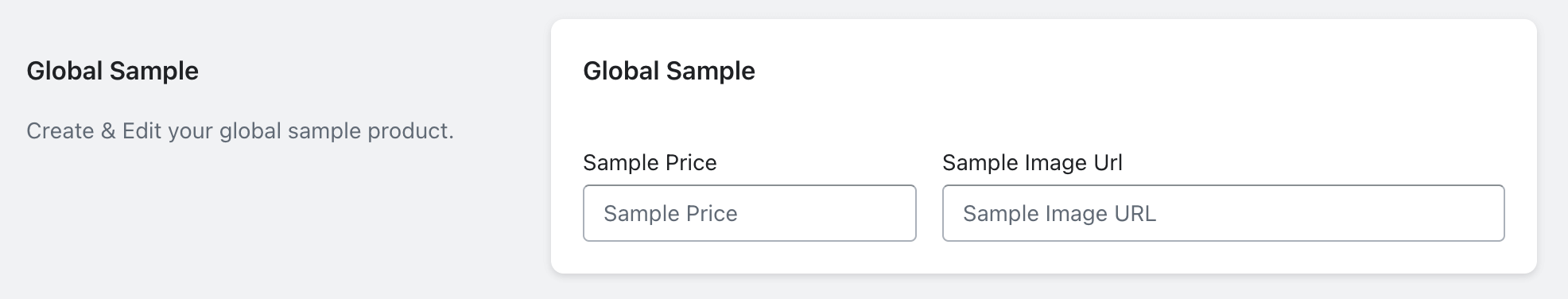This screenshot has height=299, width=1568.
Task: Click the "Sample Price" label above the field
Action: [x=650, y=163]
